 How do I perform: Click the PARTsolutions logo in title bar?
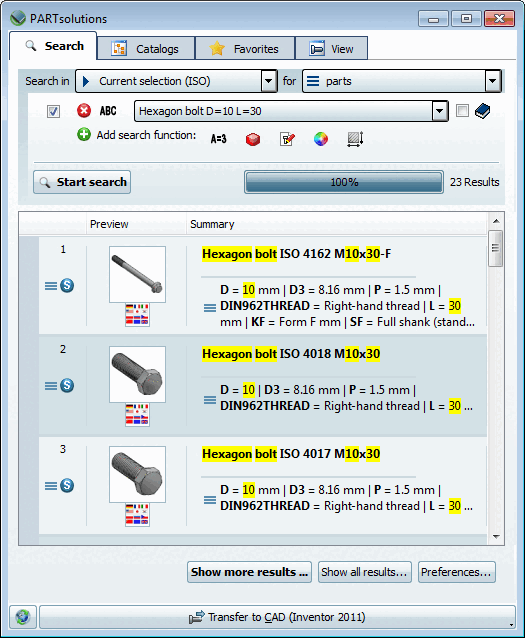coord(18,18)
